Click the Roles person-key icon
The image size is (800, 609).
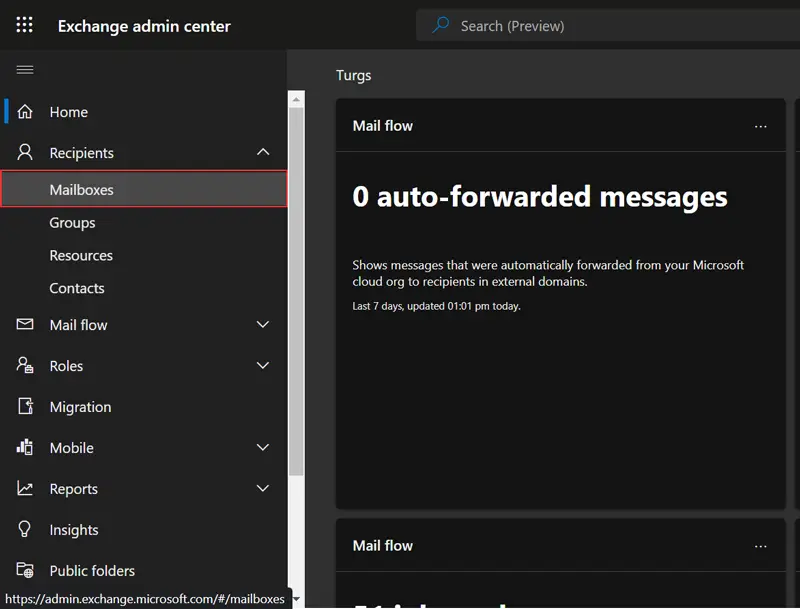click(25, 366)
